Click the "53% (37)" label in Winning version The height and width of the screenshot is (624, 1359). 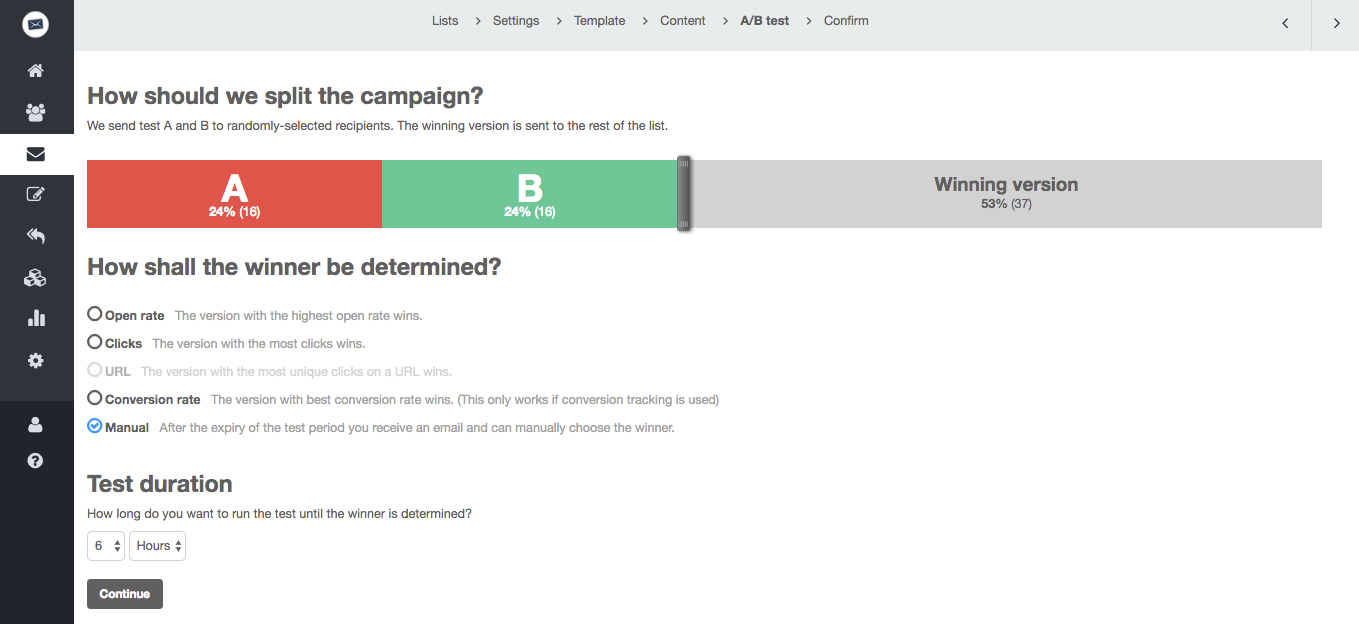[1006, 204]
